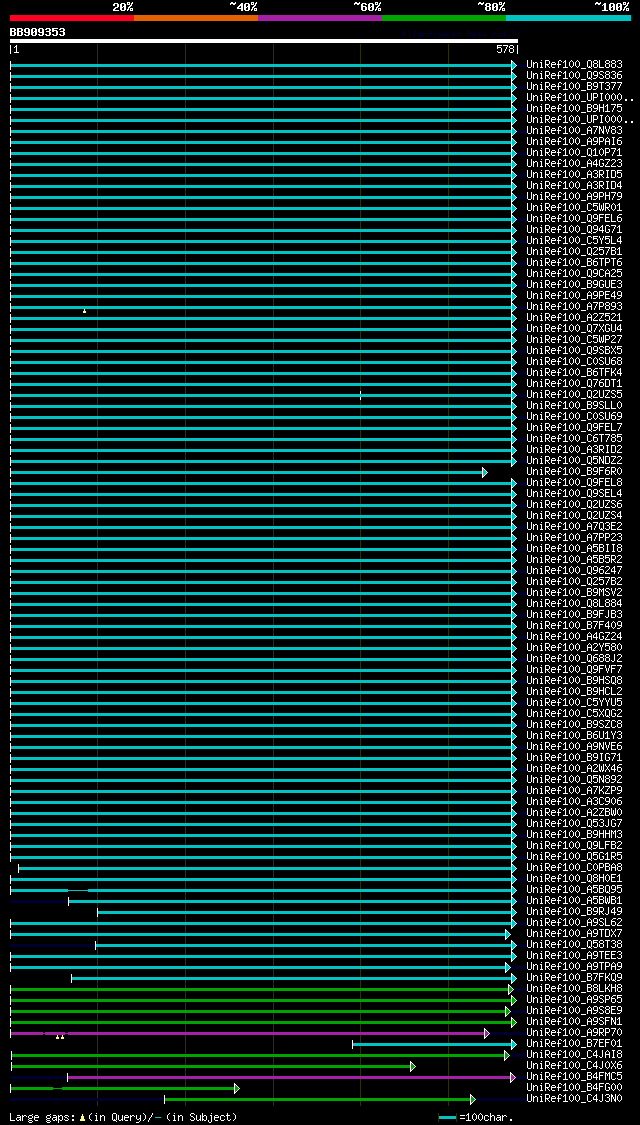Click the cyan alignment bar for B9RJ49
Image resolution: width=640 pixels, height=1125 pixels.
coord(306,912)
